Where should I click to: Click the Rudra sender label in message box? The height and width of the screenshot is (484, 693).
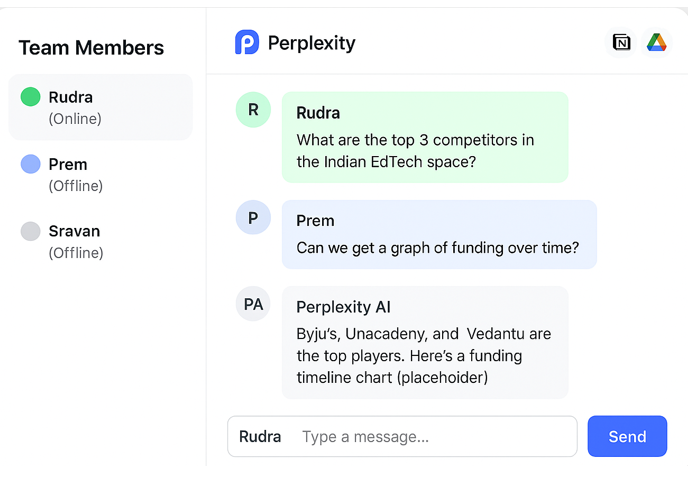coord(260,437)
